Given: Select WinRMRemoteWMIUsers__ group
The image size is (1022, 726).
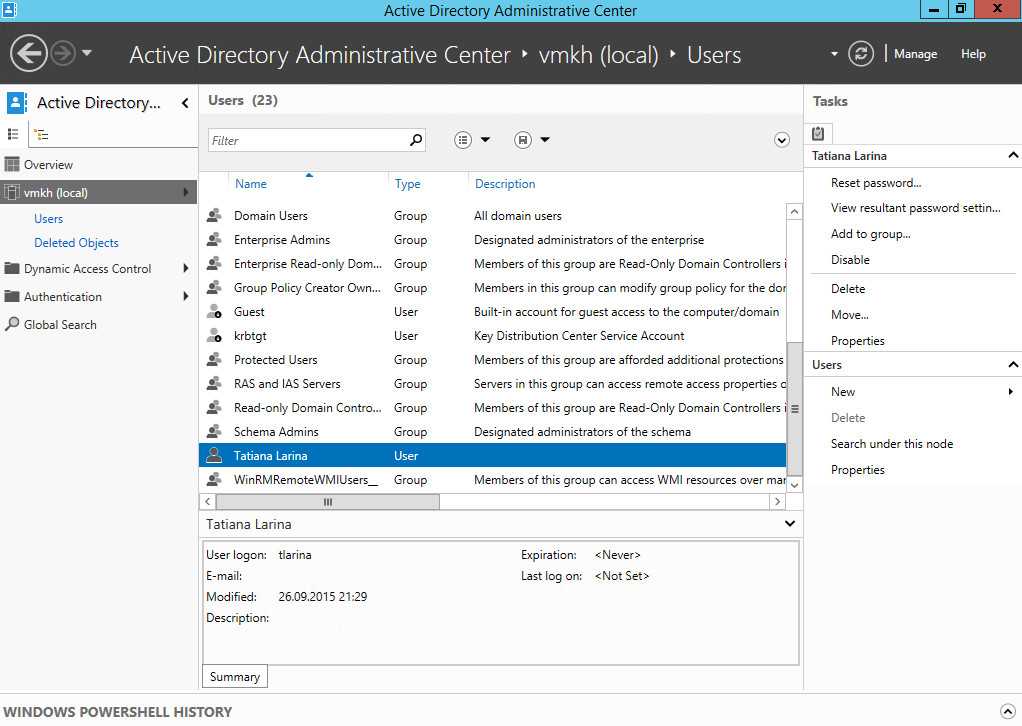Looking at the screenshot, I should click(492, 480).
